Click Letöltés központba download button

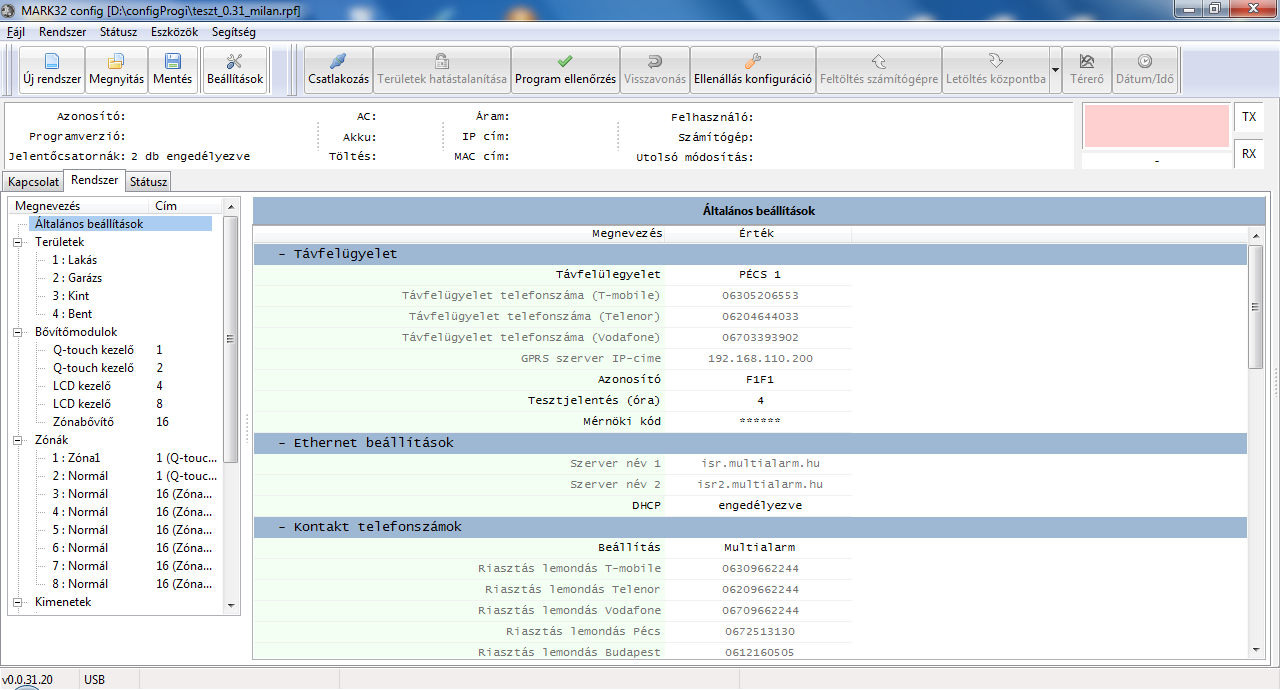coord(995,70)
